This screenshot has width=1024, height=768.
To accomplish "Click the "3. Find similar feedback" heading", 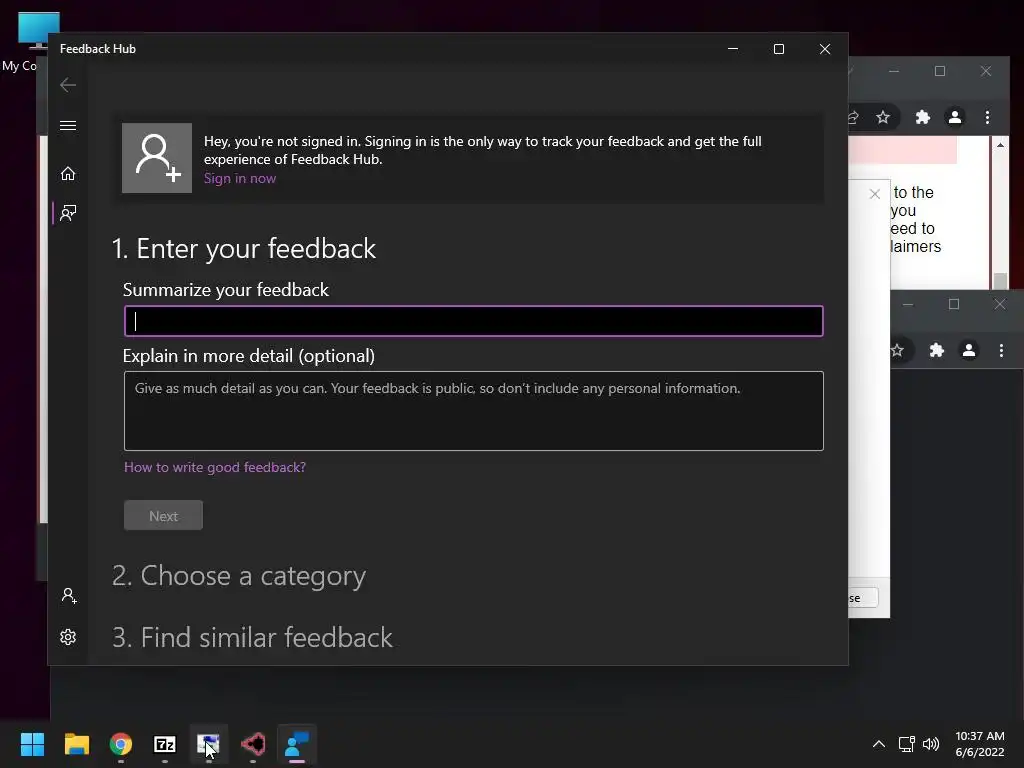I will (x=252, y=637).
